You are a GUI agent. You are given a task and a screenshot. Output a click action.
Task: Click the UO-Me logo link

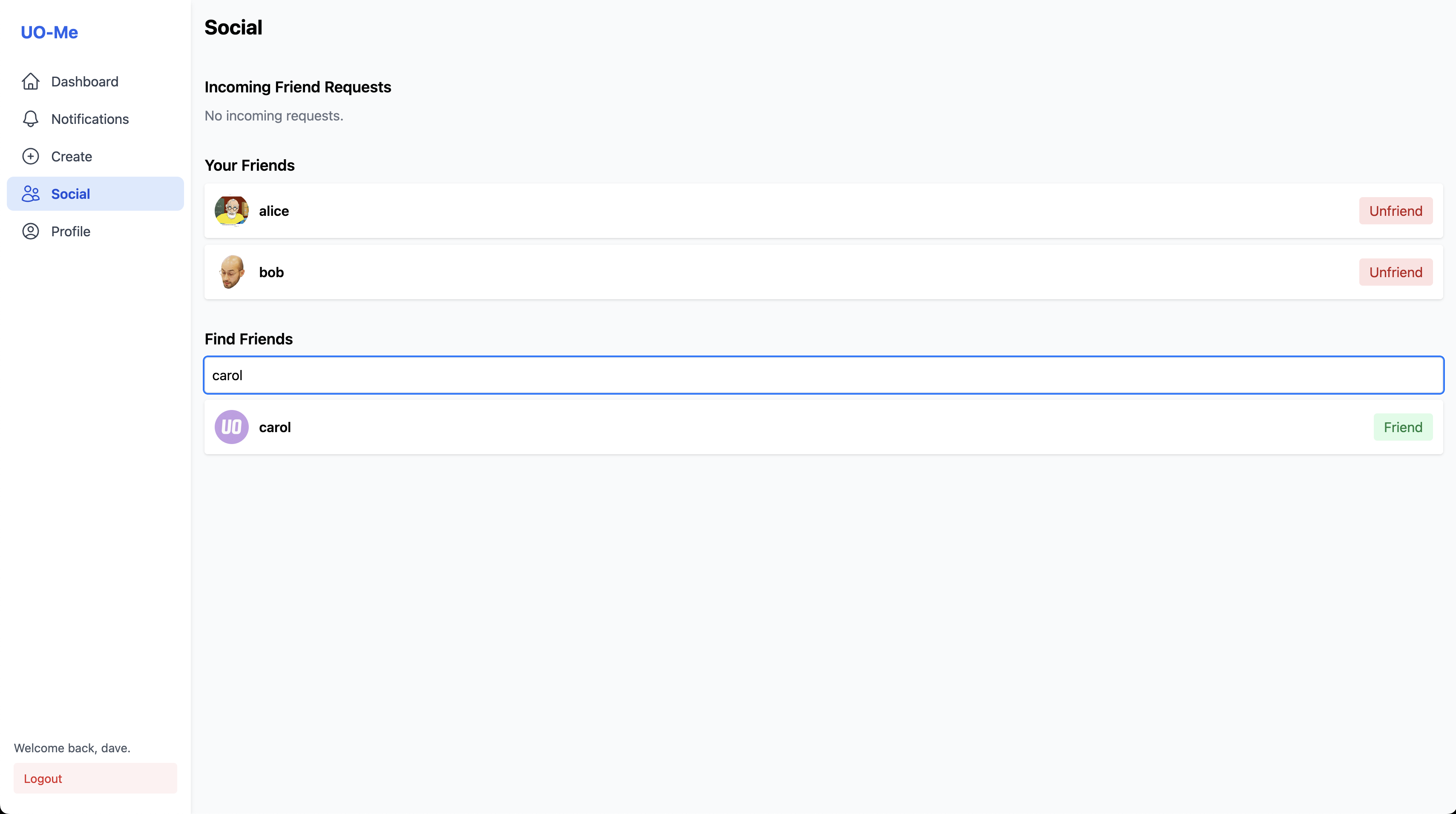[49, 32]
